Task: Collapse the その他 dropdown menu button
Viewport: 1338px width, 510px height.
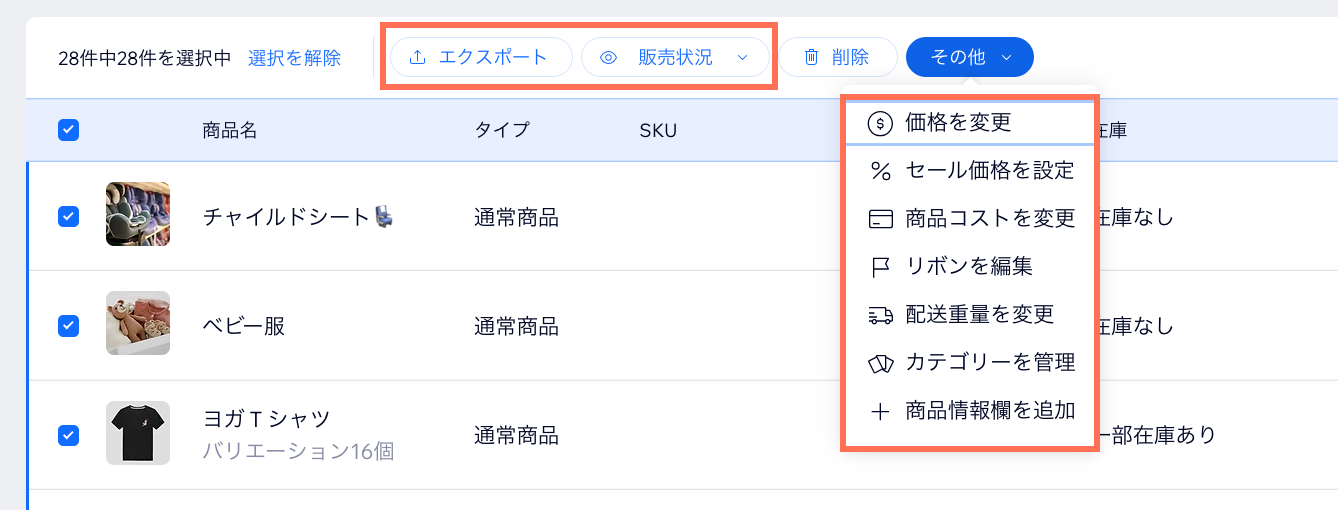Action: (969, 58)
